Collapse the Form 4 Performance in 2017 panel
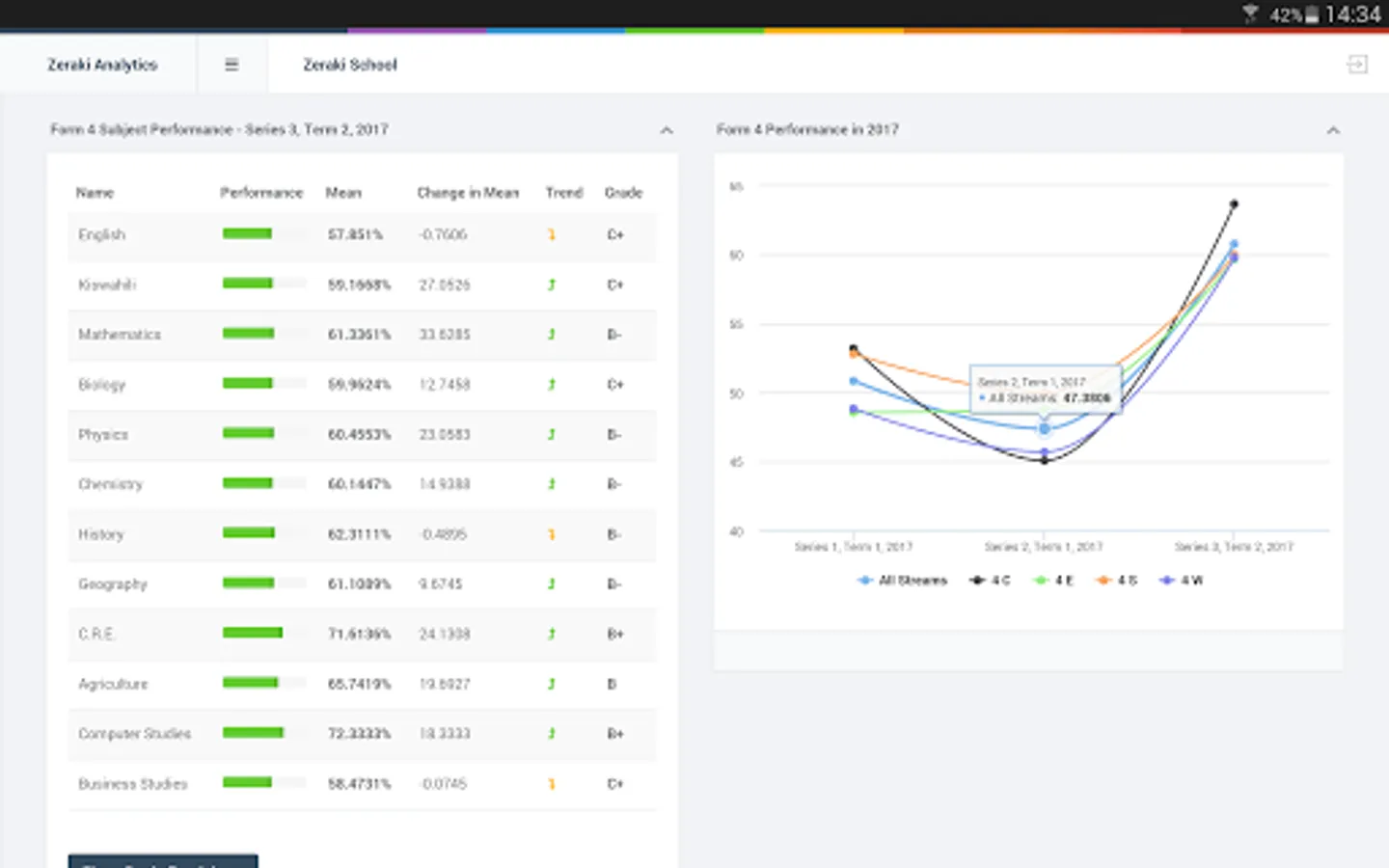Screen dimensions: 1389x868 click(x=1333, y=130)
